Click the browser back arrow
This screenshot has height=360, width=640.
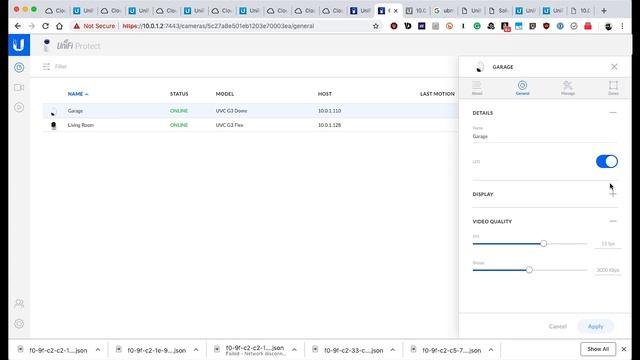[18, 26]
